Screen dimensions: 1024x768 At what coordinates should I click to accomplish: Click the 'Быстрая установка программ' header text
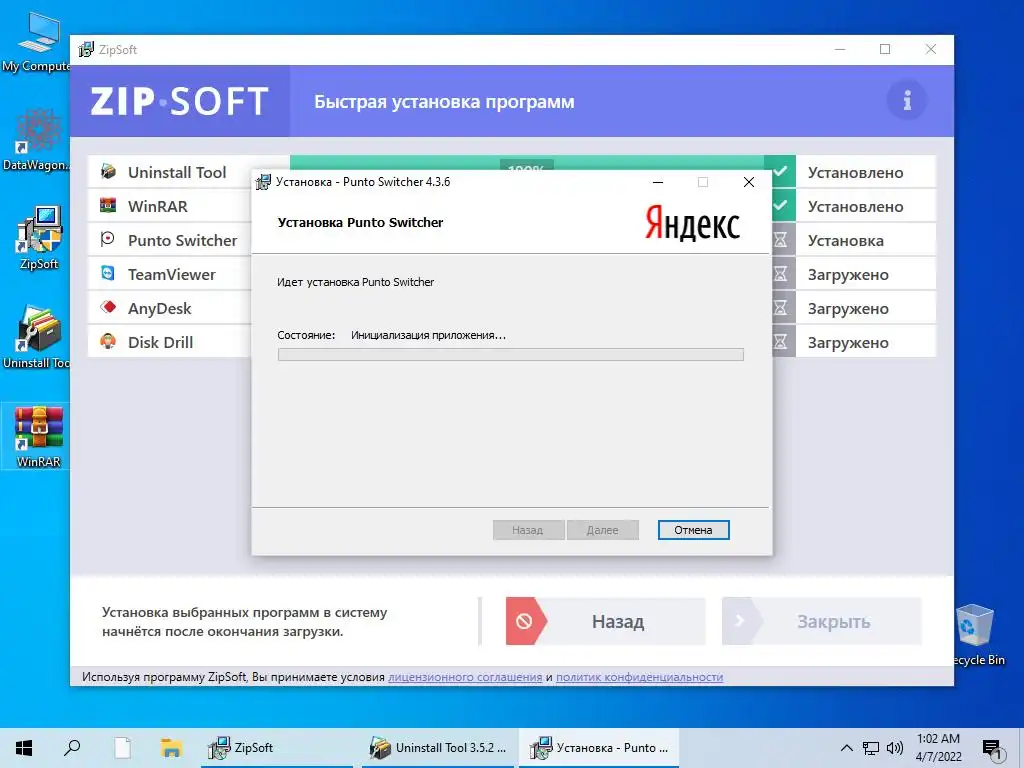pos(444,102)
